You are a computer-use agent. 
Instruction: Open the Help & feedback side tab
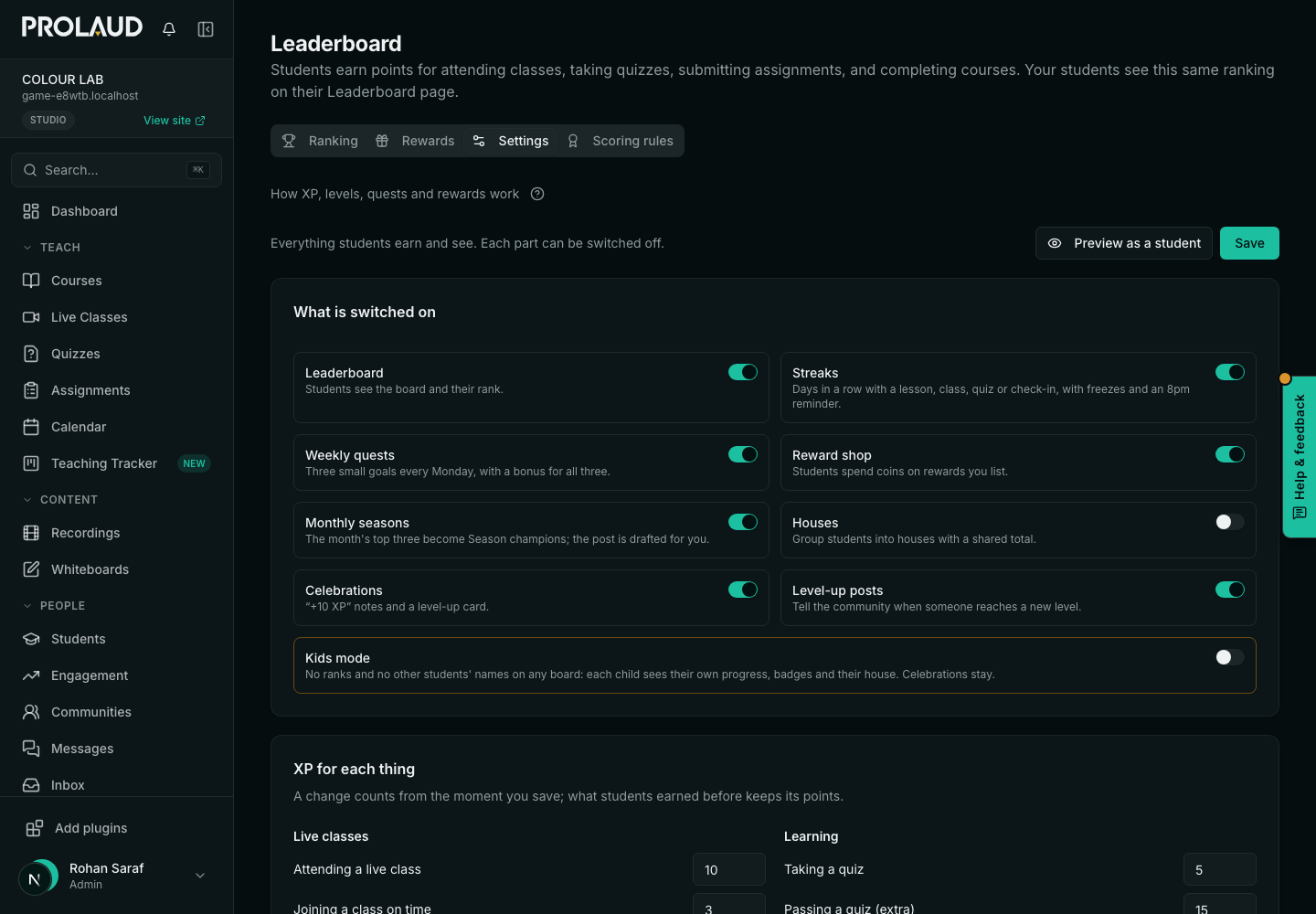[1299, 457]
